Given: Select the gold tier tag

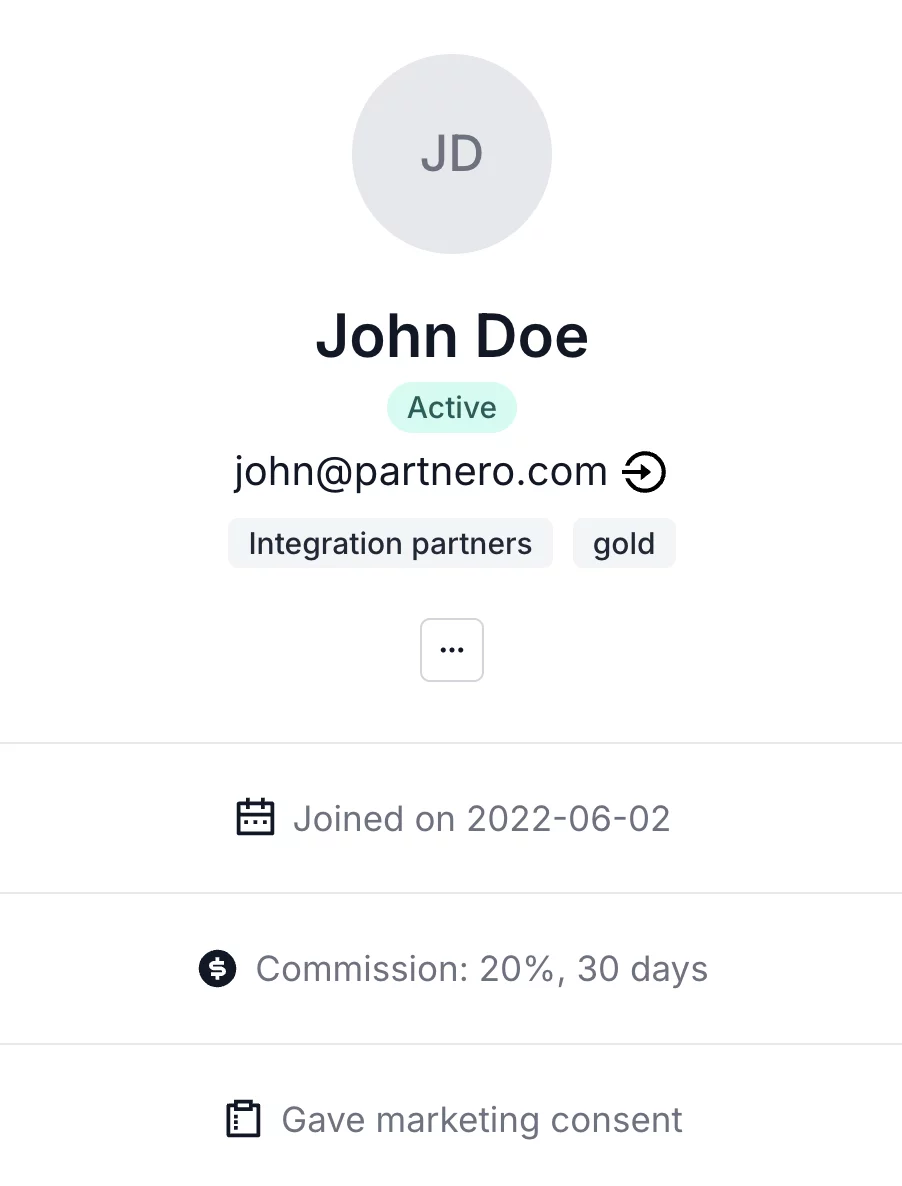Looking at the screenshot, I should pyautogui.click(x=624, y=544).
